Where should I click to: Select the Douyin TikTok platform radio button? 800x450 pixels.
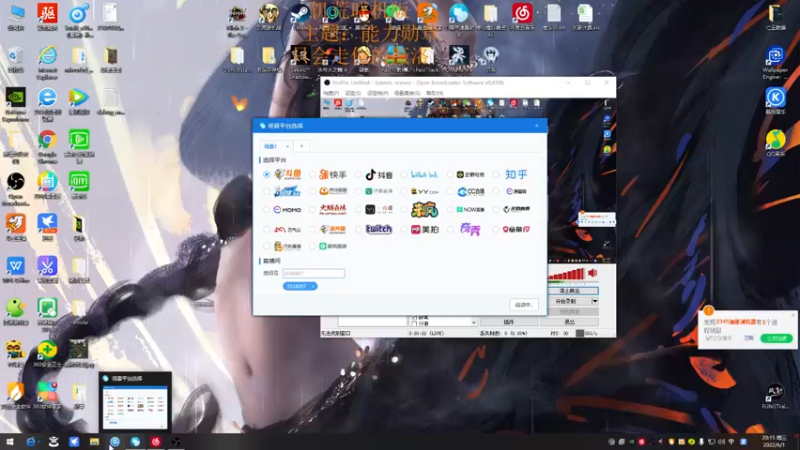[x=358, y=174]
